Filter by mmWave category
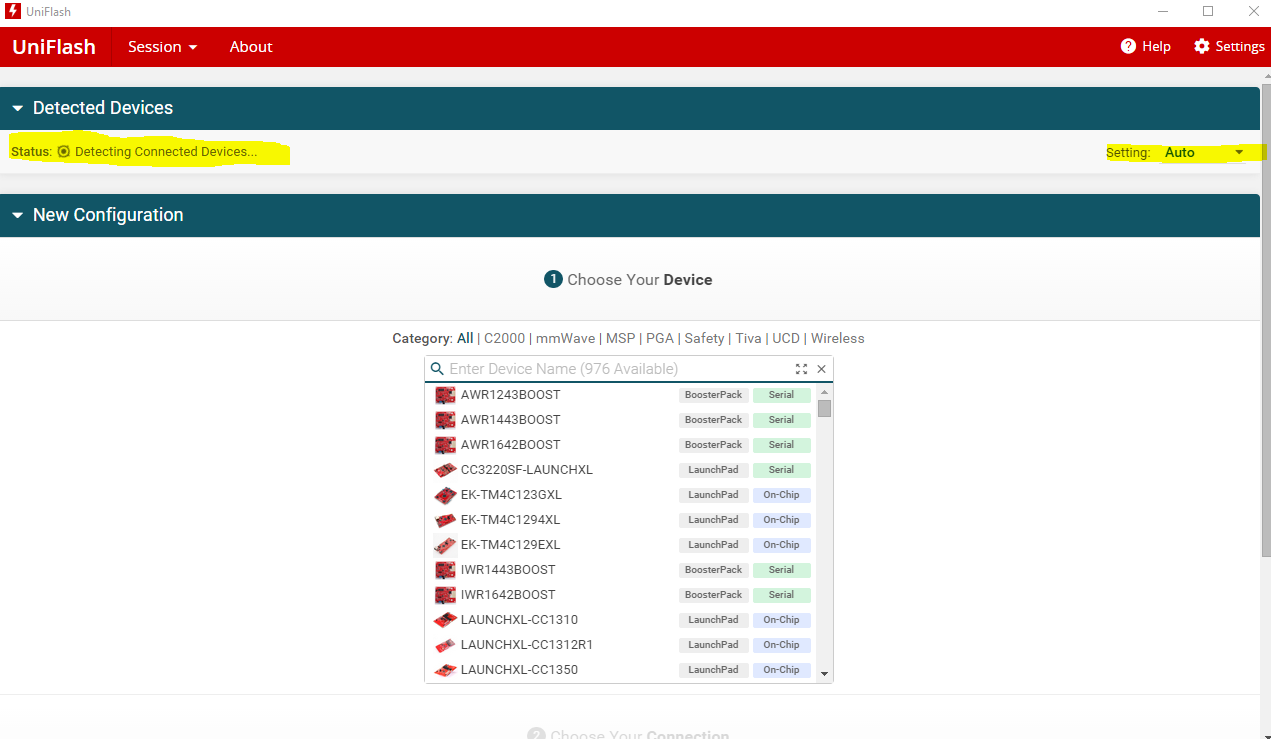The image size is (1271, 739). point(565,338)
